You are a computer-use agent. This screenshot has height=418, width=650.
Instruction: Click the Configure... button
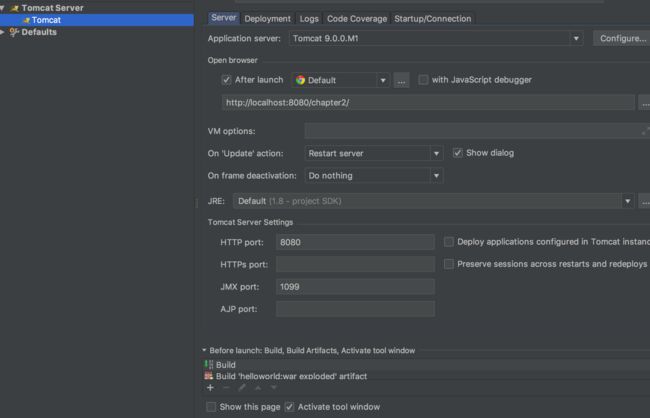622,38
